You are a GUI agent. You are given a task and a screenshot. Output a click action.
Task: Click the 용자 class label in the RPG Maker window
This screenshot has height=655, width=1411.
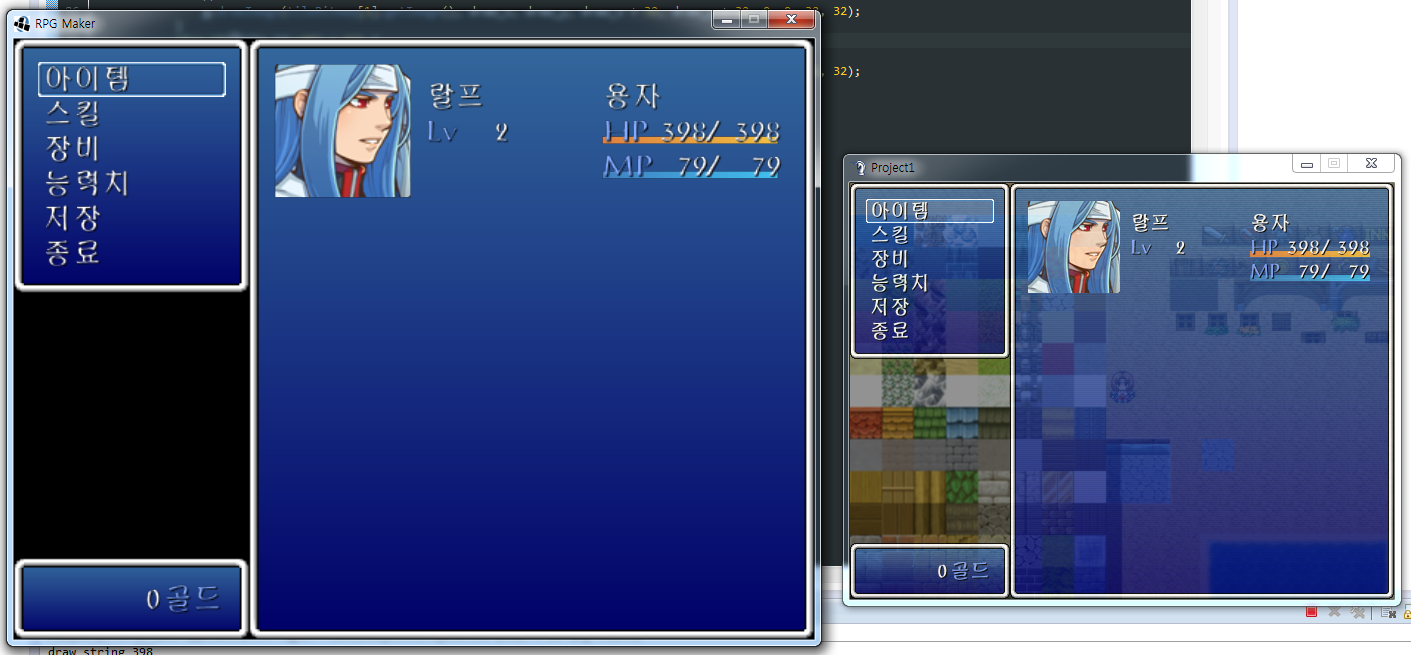point(633,97)
